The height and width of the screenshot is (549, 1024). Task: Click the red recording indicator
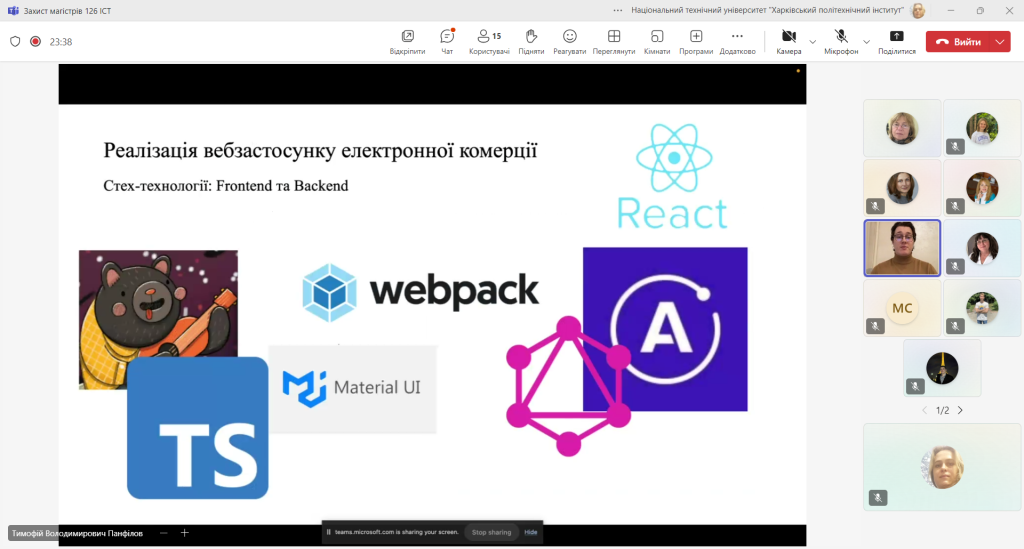pos(35,41)
